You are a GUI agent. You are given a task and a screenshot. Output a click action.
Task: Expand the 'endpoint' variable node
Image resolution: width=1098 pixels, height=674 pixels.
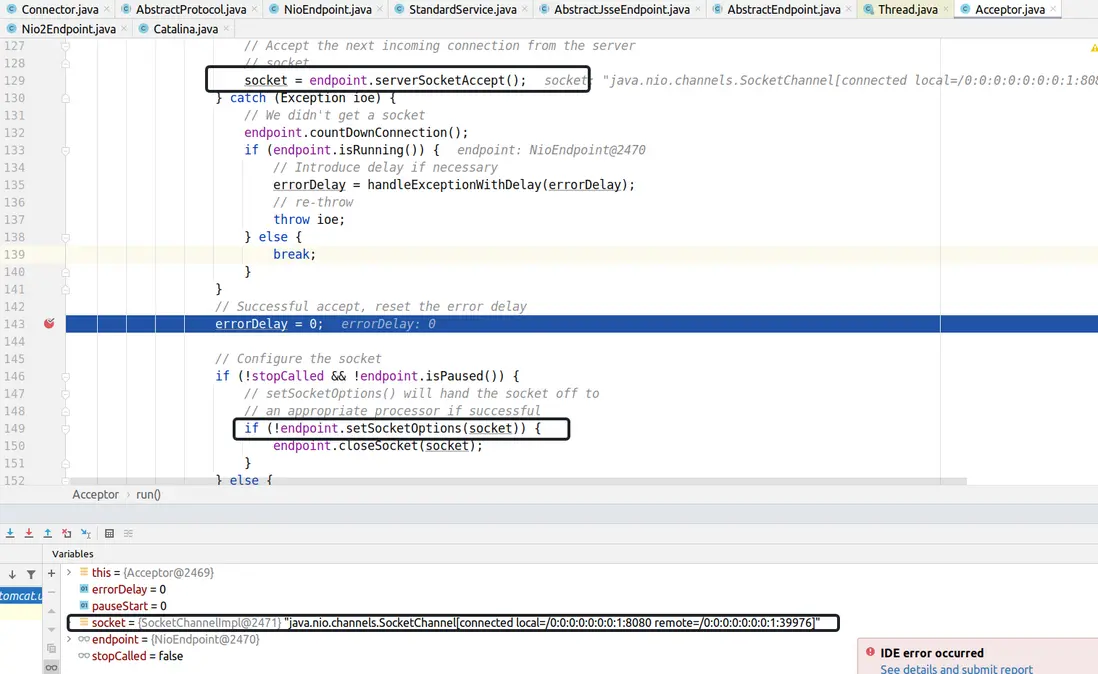(69, 639)
